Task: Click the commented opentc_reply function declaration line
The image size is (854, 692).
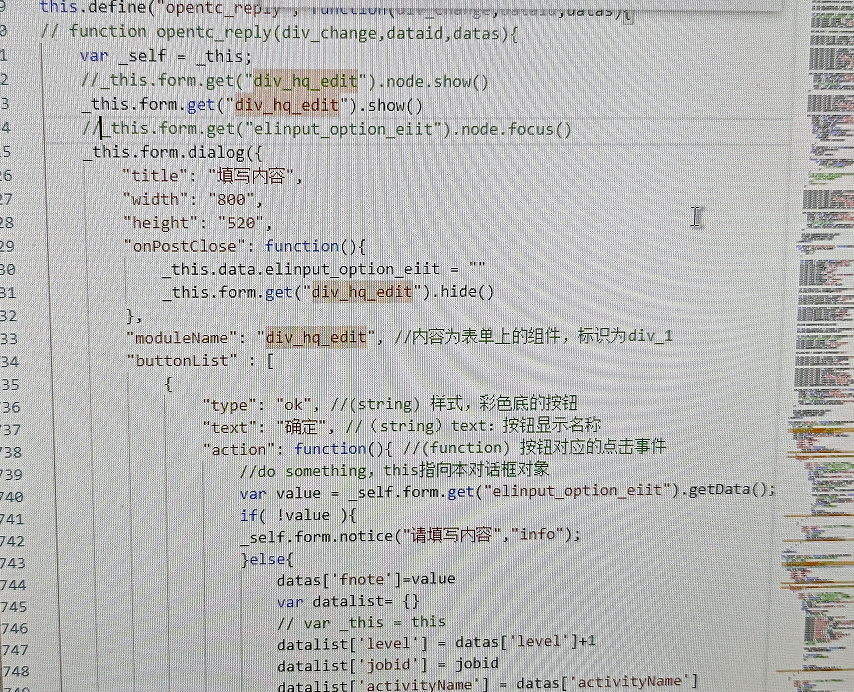Action: (279, 33)
